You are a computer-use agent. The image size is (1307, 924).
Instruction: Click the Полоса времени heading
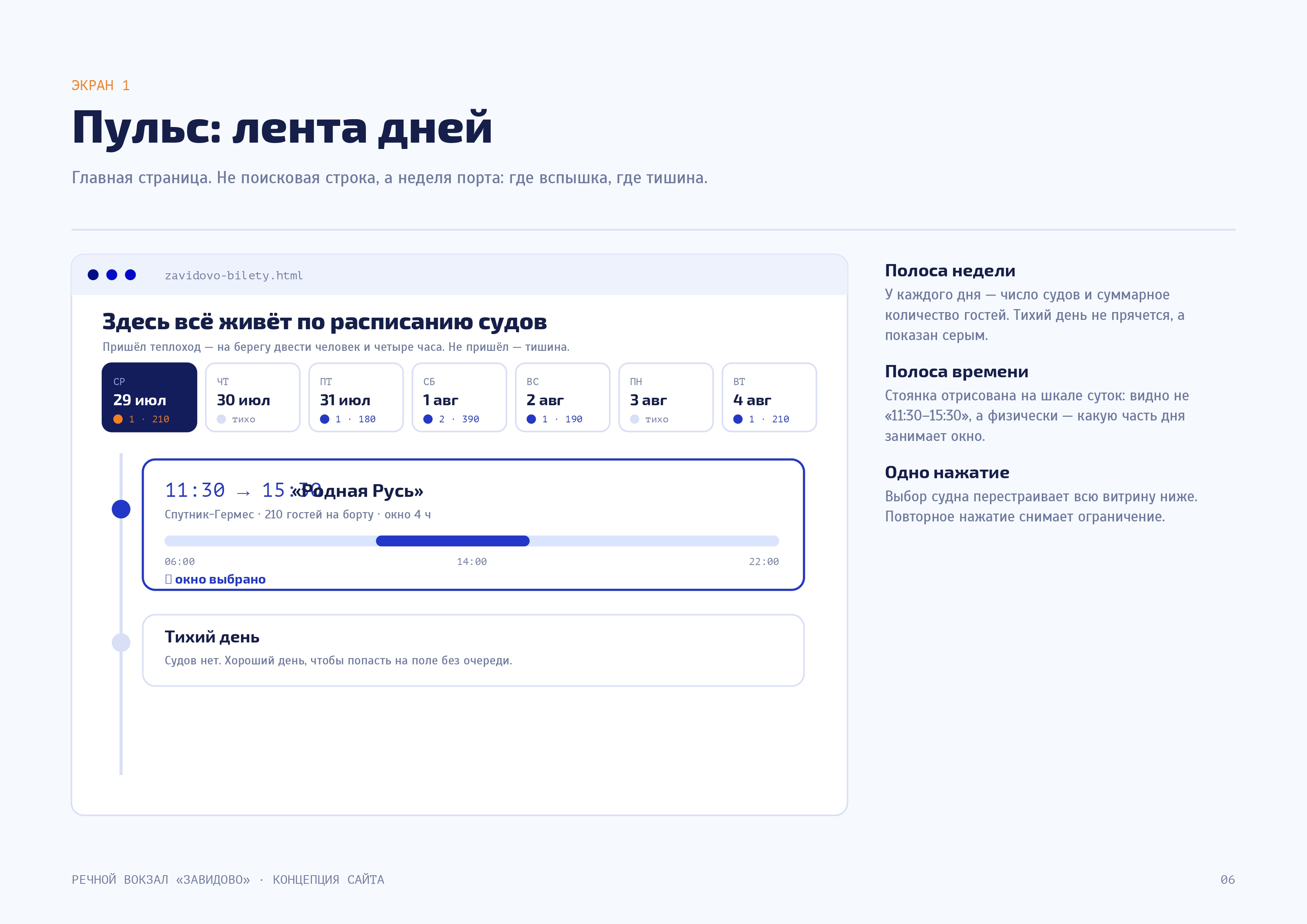[956, 372]
